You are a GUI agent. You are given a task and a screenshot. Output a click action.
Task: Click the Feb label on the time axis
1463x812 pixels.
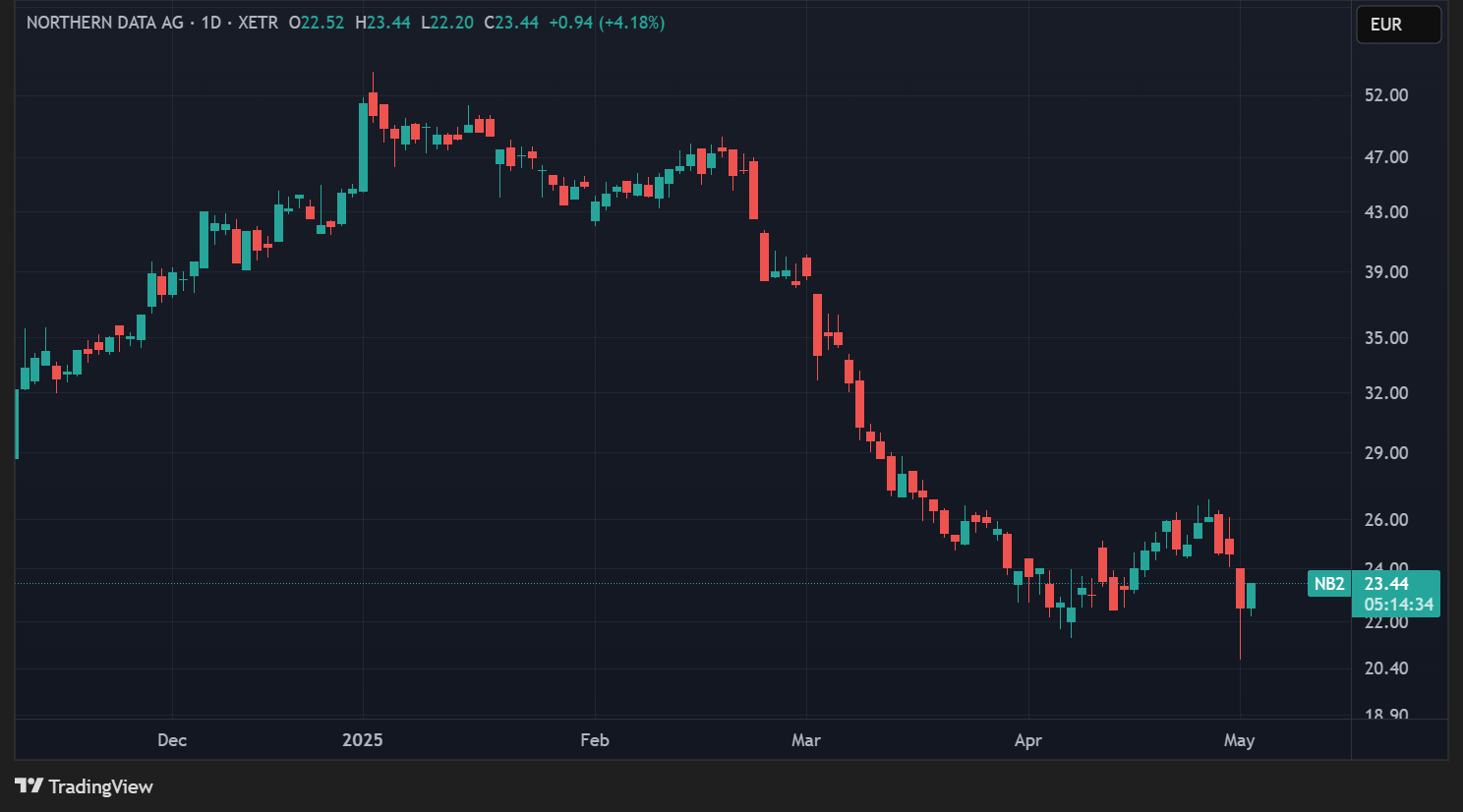tap(595, 740)
